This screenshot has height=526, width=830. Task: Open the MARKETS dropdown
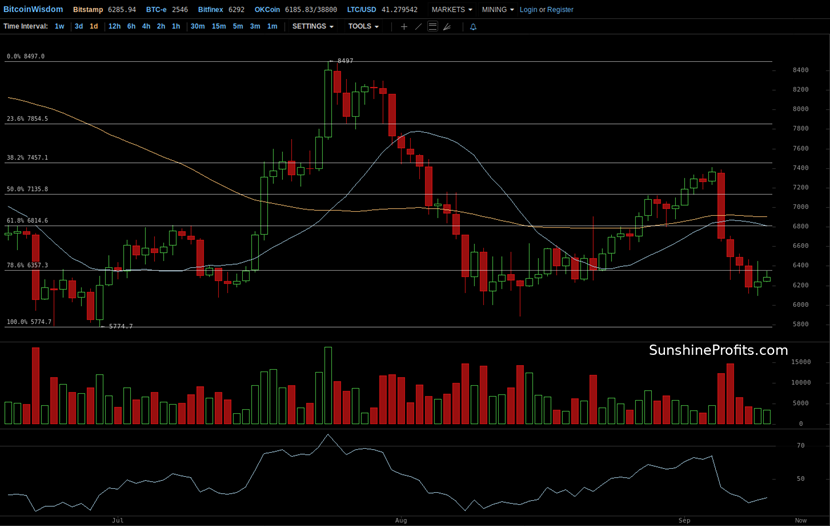point(452,9)
